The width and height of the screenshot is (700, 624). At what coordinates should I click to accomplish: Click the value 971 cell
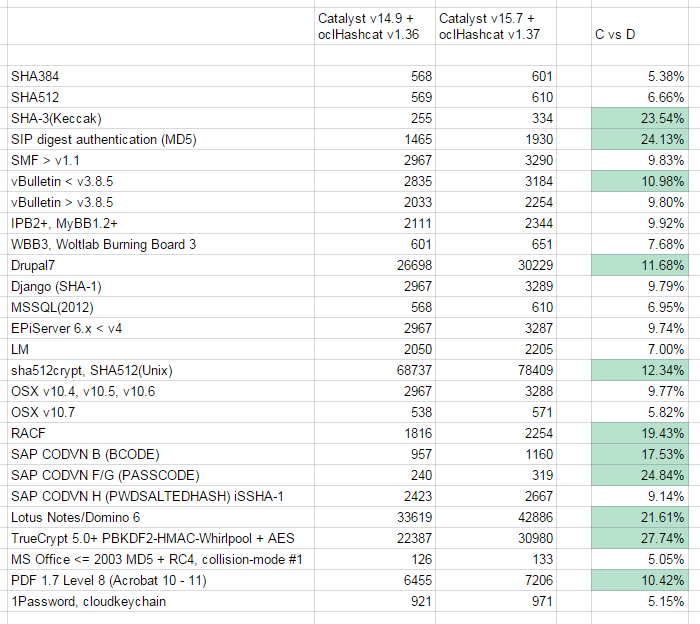[x=496, y=601]
